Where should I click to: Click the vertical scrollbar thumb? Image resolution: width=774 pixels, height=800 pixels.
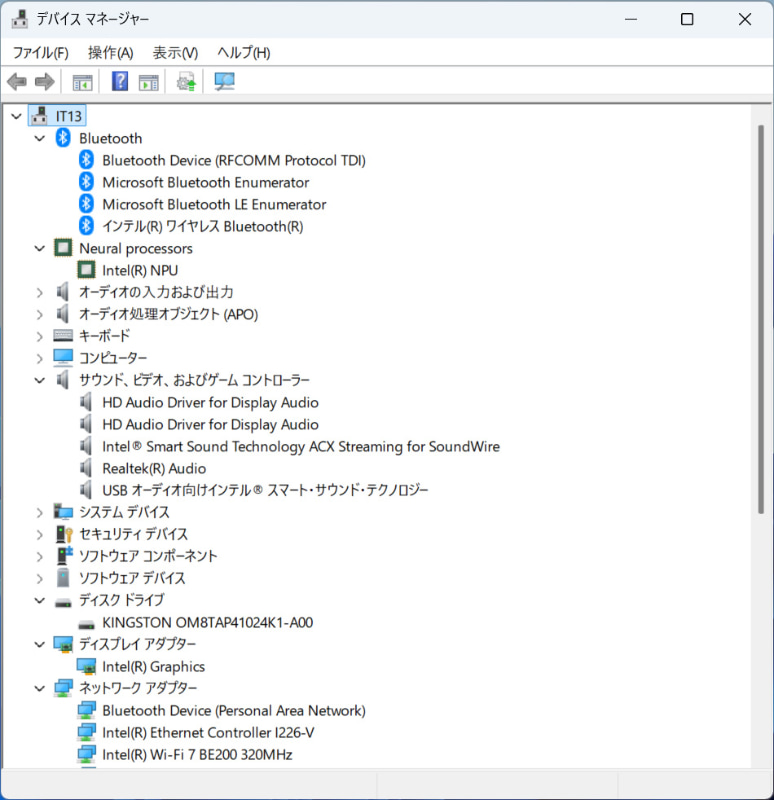click(x=761, y=319)
